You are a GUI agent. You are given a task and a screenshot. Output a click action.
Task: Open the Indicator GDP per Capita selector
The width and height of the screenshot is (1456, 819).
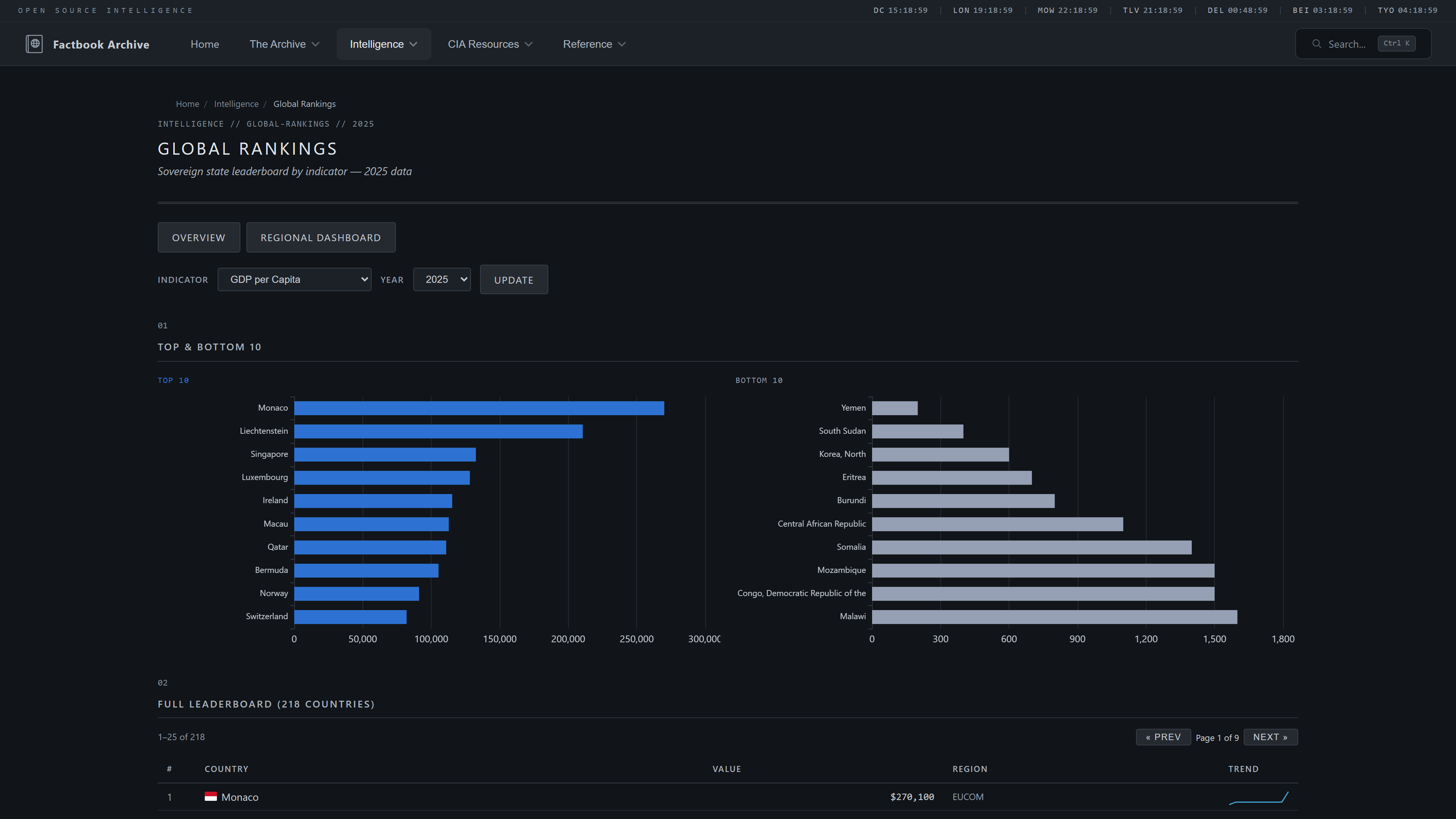pos(294,279)
